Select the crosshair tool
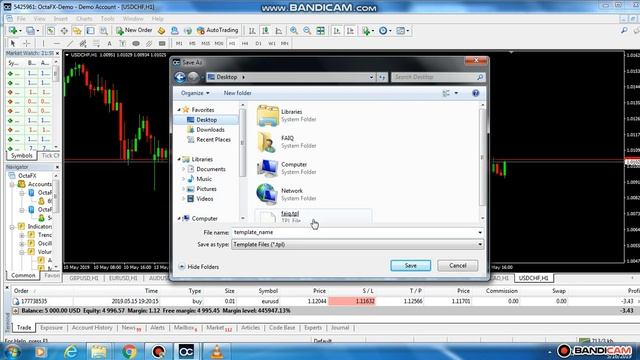This screenshot has height=360, width=640. [27, 43]
